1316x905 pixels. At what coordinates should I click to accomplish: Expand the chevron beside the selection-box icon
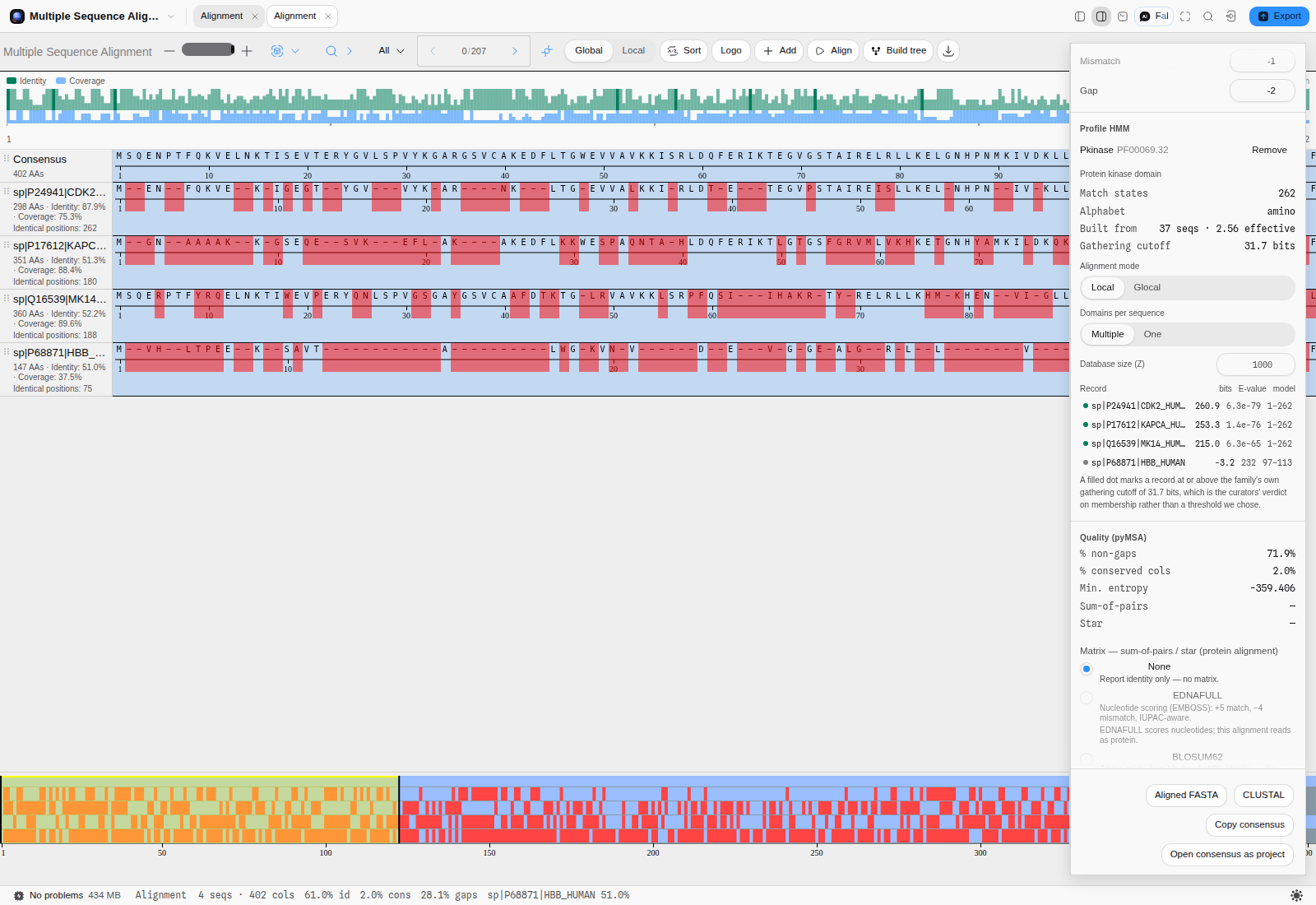click(295, 51)
